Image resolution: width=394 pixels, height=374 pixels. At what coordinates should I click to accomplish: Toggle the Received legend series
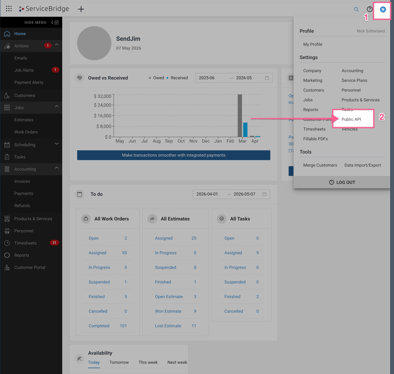pos(177,78)
